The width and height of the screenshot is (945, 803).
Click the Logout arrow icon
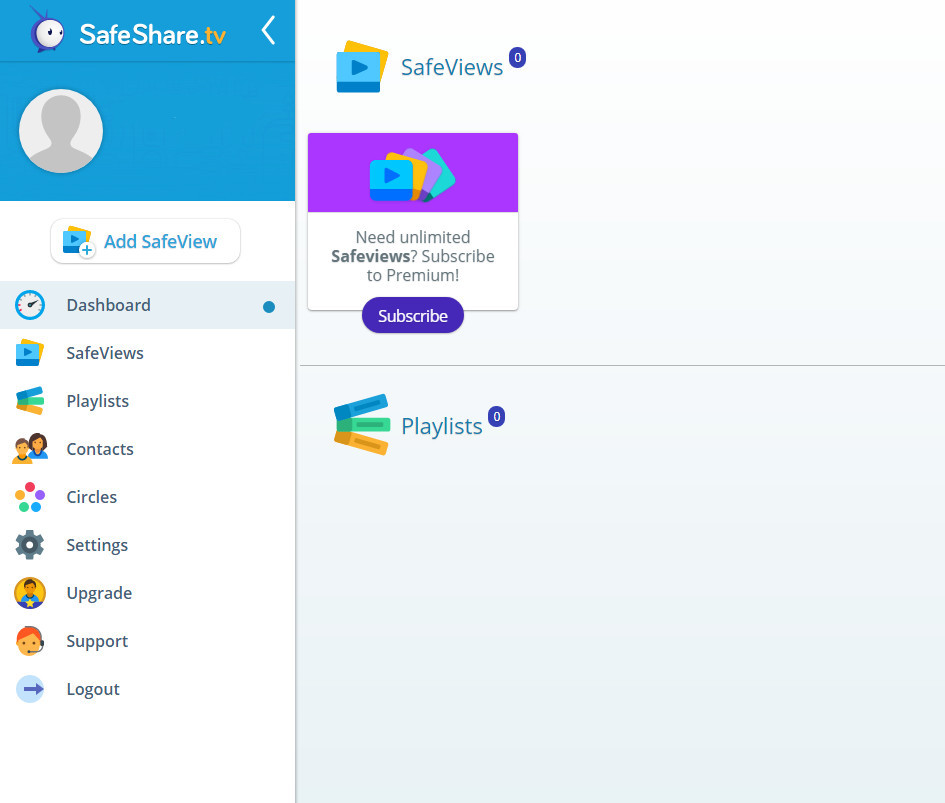coord(30,689)
